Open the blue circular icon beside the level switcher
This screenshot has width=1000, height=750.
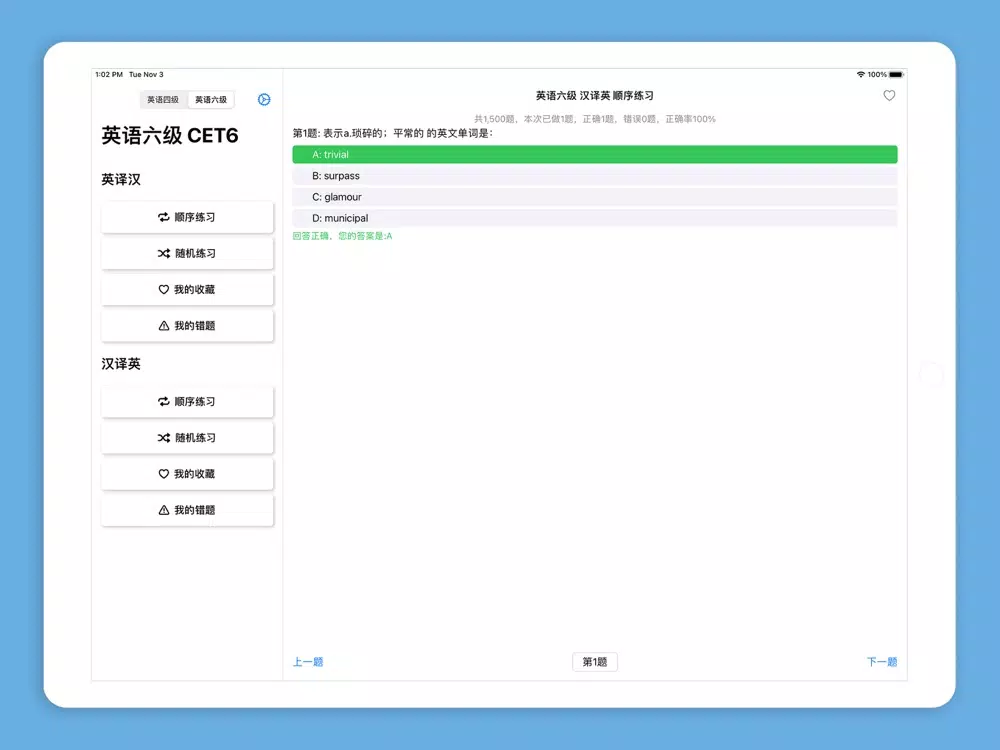(264, 99)
